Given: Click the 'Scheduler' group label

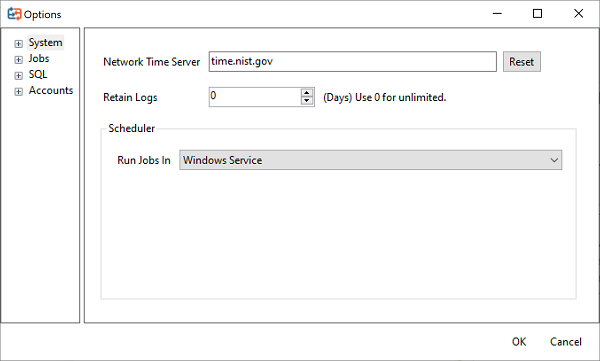Looking at the screenshot, I should 132,128.
